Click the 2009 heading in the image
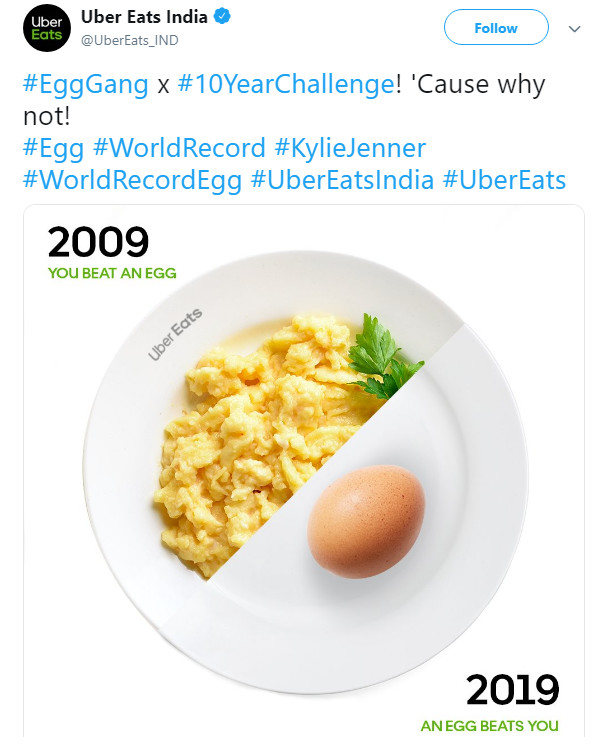 point(98,242)
